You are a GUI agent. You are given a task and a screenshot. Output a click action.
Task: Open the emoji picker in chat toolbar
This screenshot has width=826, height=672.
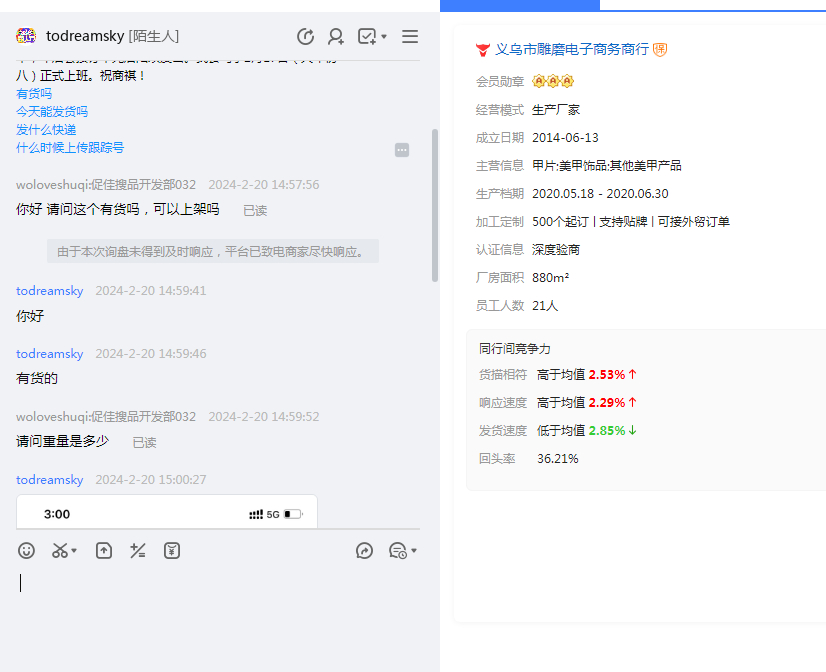pos(27,550)
